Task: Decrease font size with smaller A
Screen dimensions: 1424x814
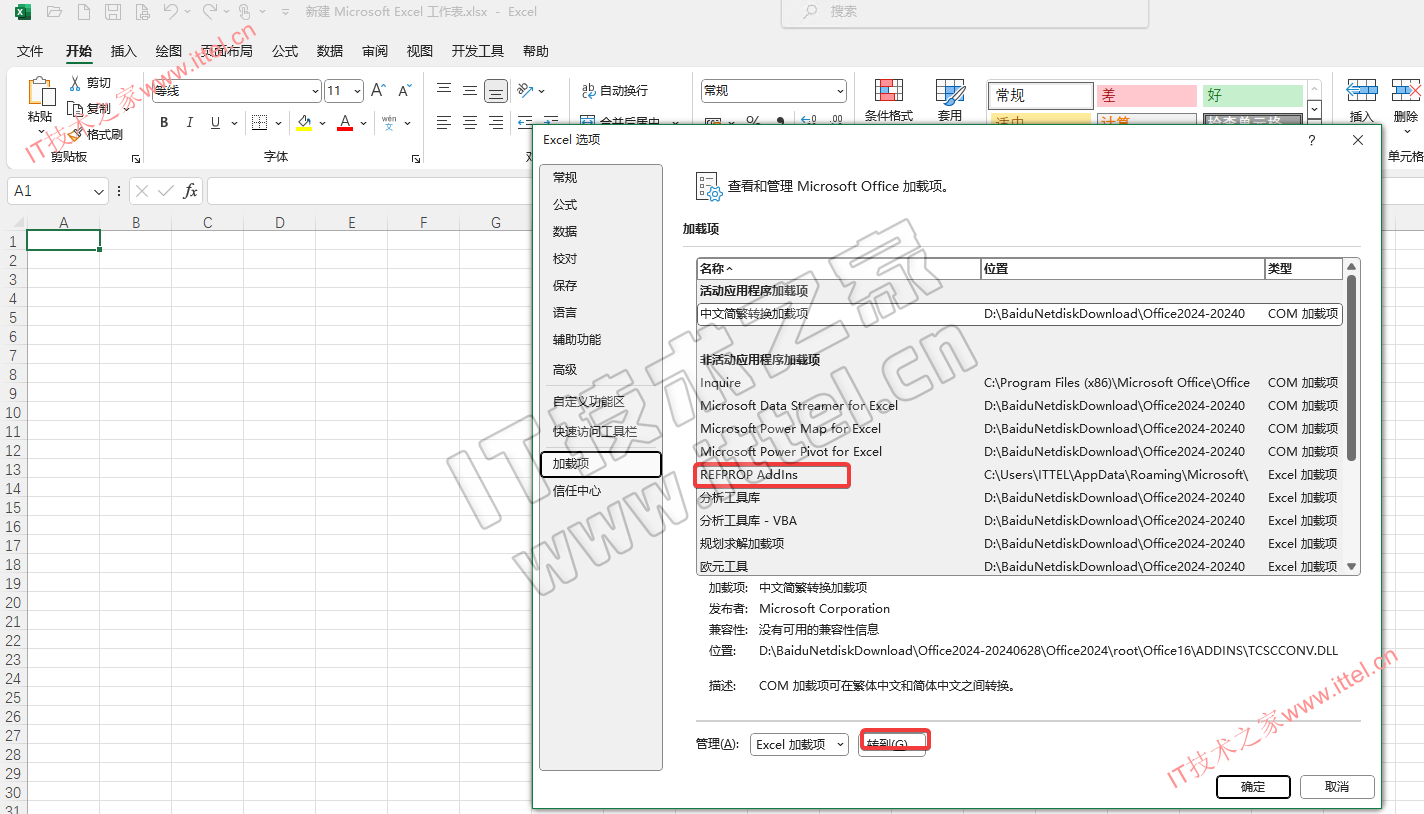Action: tap(404, 91)
